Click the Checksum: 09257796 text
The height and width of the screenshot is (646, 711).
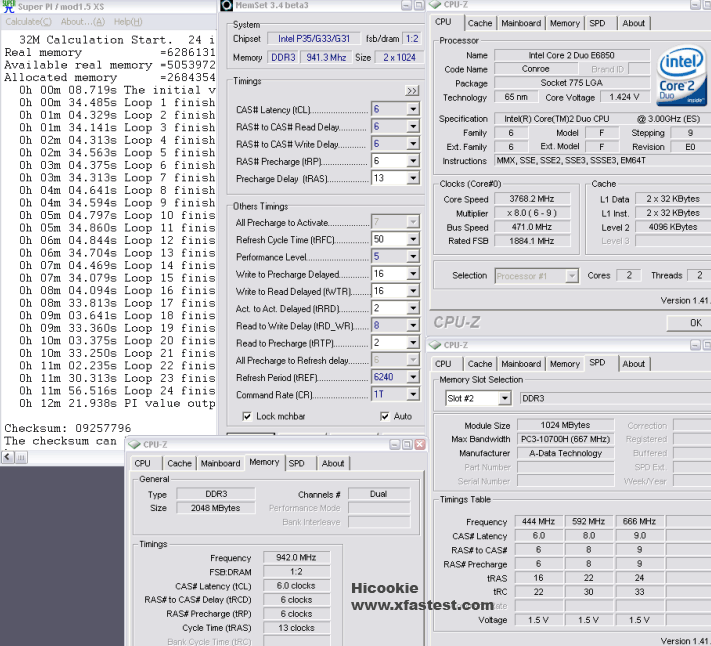(x=68, y=428)
